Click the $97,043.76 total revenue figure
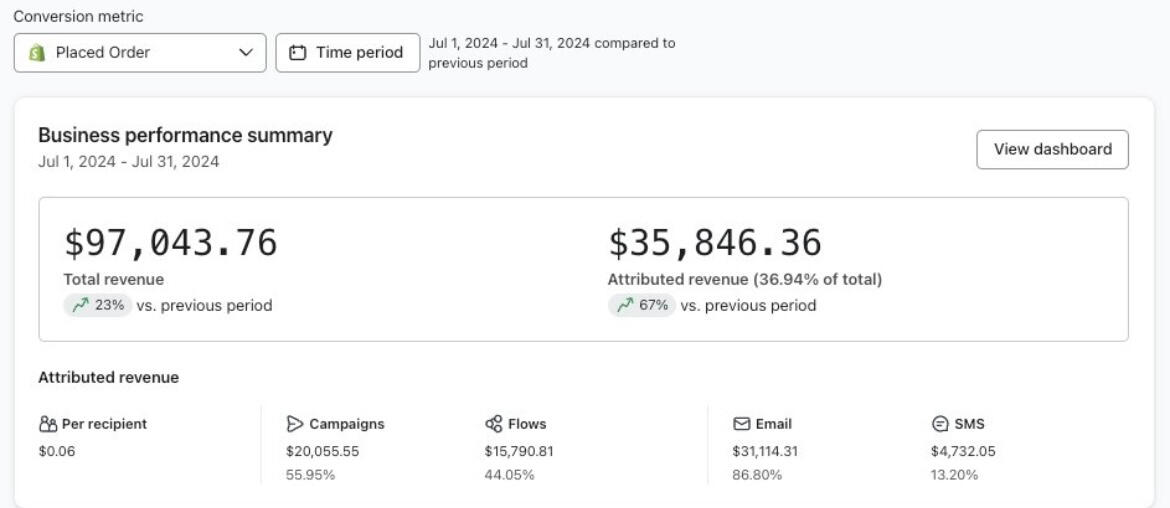This screenshot has height=508, width=1170. 170,243
